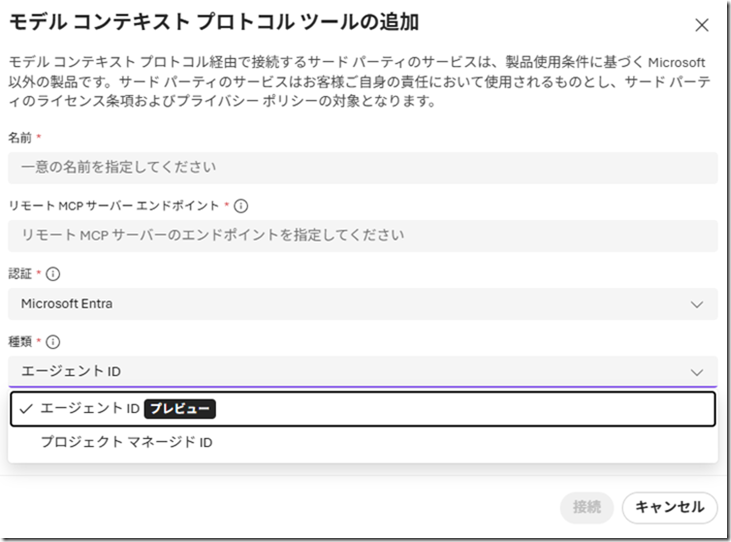Click the info icon next to 種類

(54, 341)
